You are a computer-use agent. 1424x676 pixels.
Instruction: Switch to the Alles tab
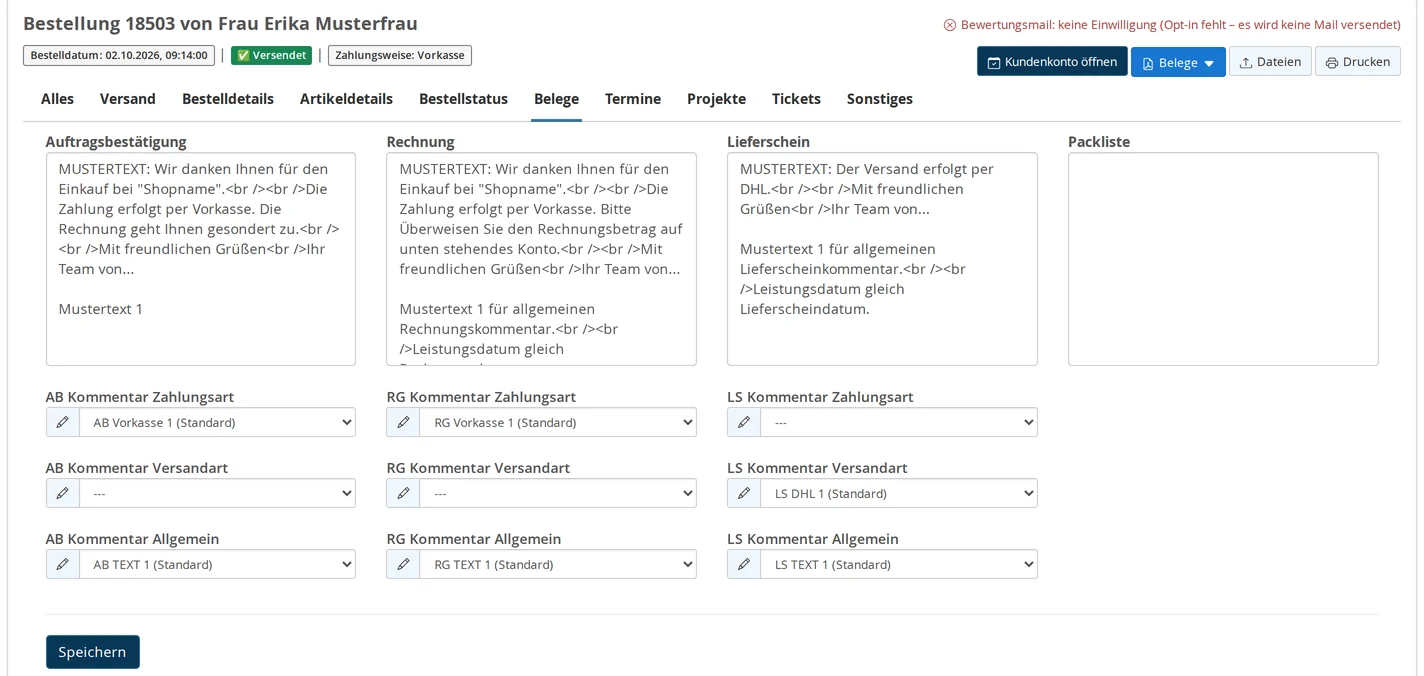pos(57,99)
